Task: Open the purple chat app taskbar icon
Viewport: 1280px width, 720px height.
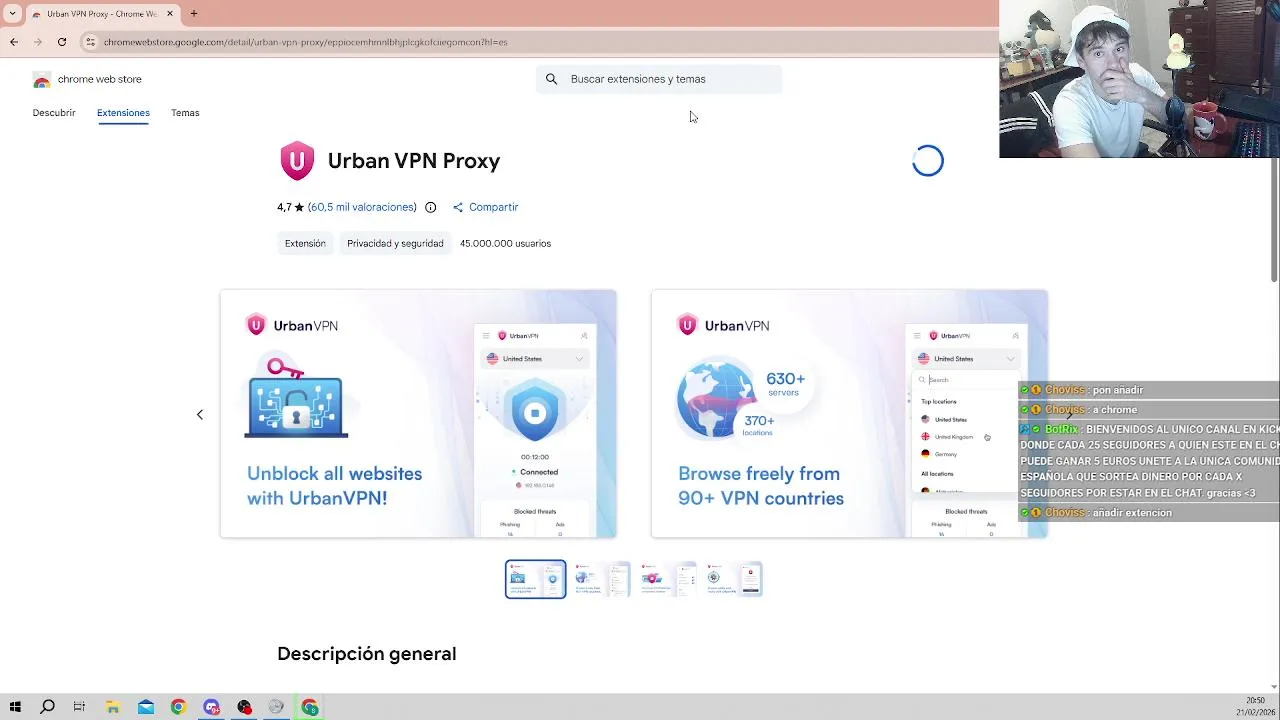Action: [x=211, y=707]
